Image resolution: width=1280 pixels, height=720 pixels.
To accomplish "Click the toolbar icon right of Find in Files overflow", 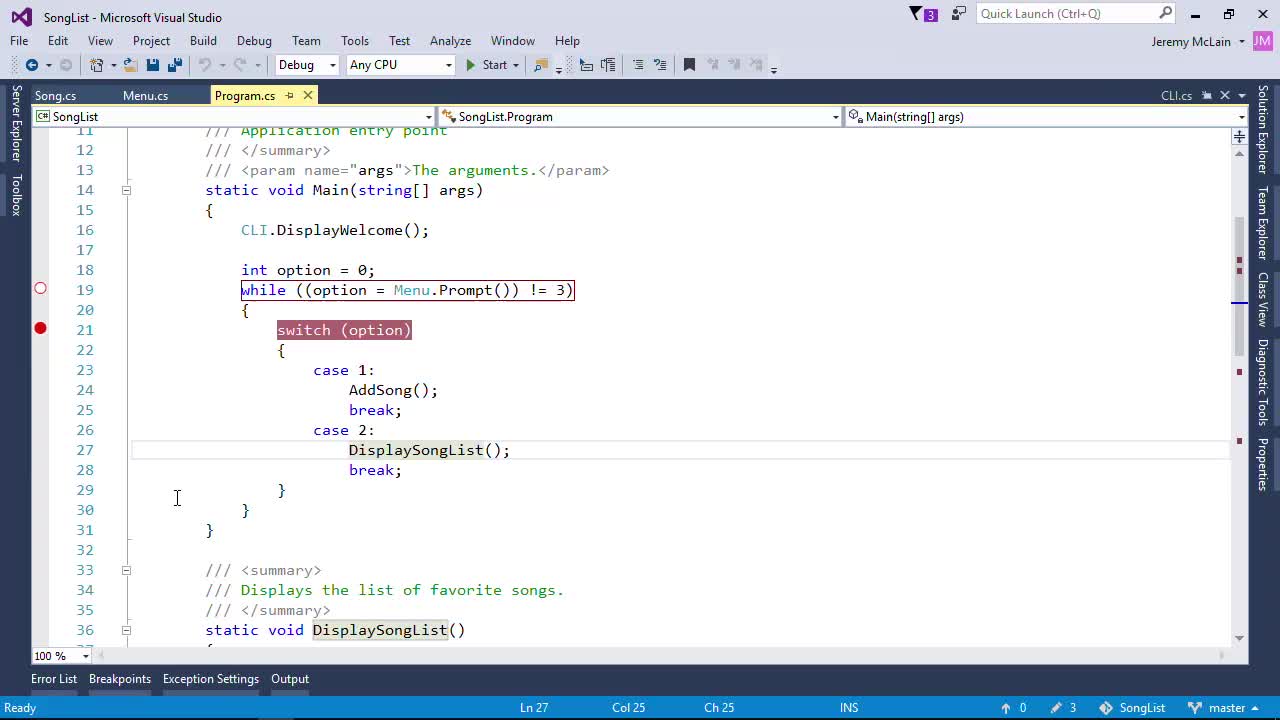I will click(586, 65).
